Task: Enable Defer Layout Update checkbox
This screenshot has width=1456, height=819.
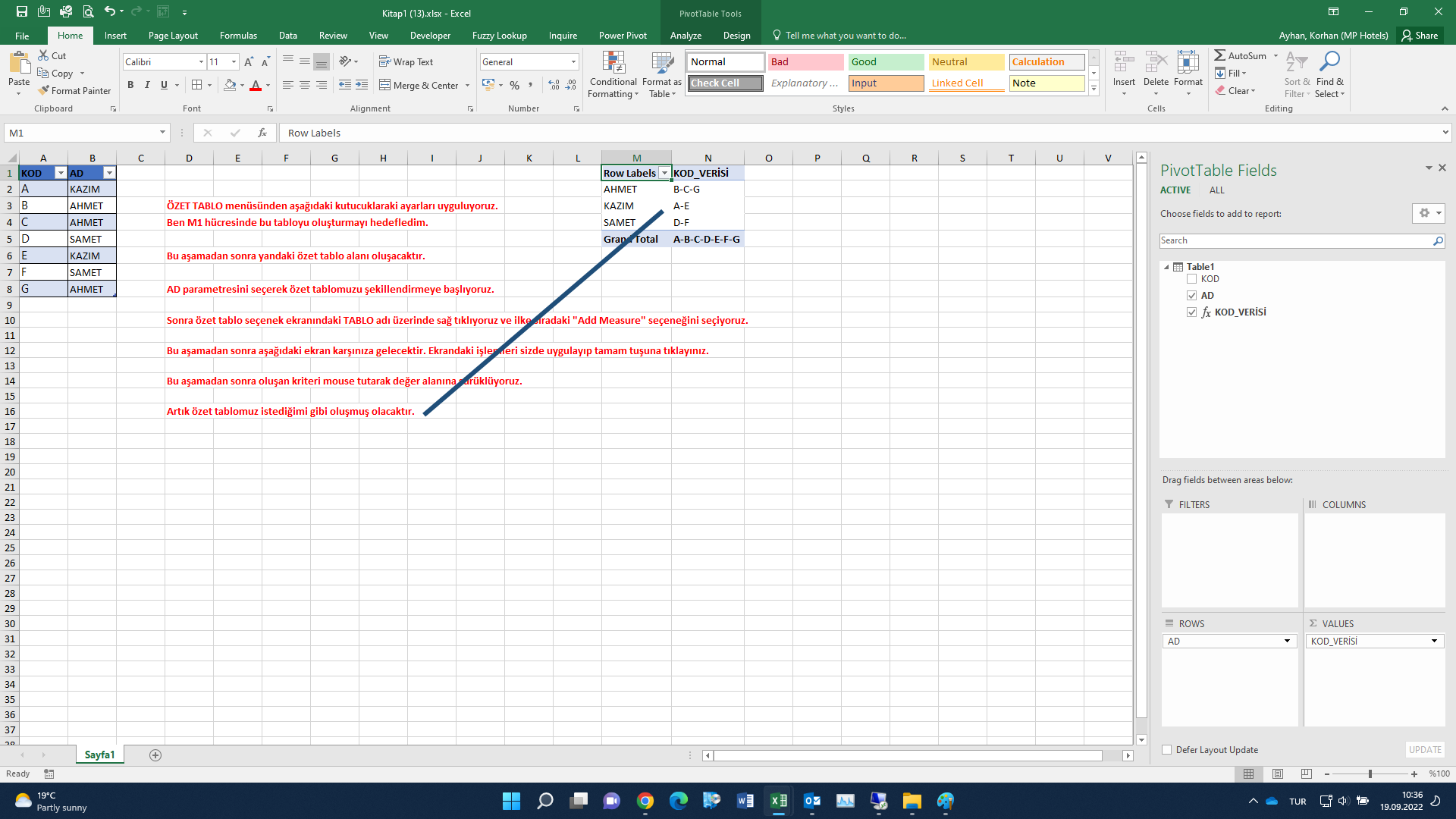Action: tap(1167, 749)
